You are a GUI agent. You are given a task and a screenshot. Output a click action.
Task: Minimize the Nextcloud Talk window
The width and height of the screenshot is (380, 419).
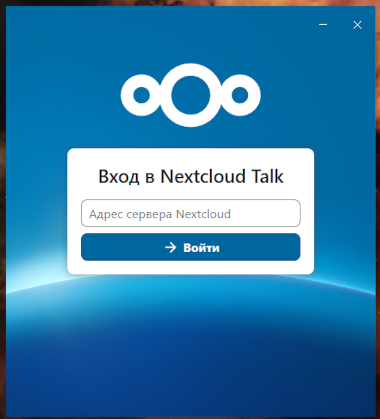click(323, 25)
